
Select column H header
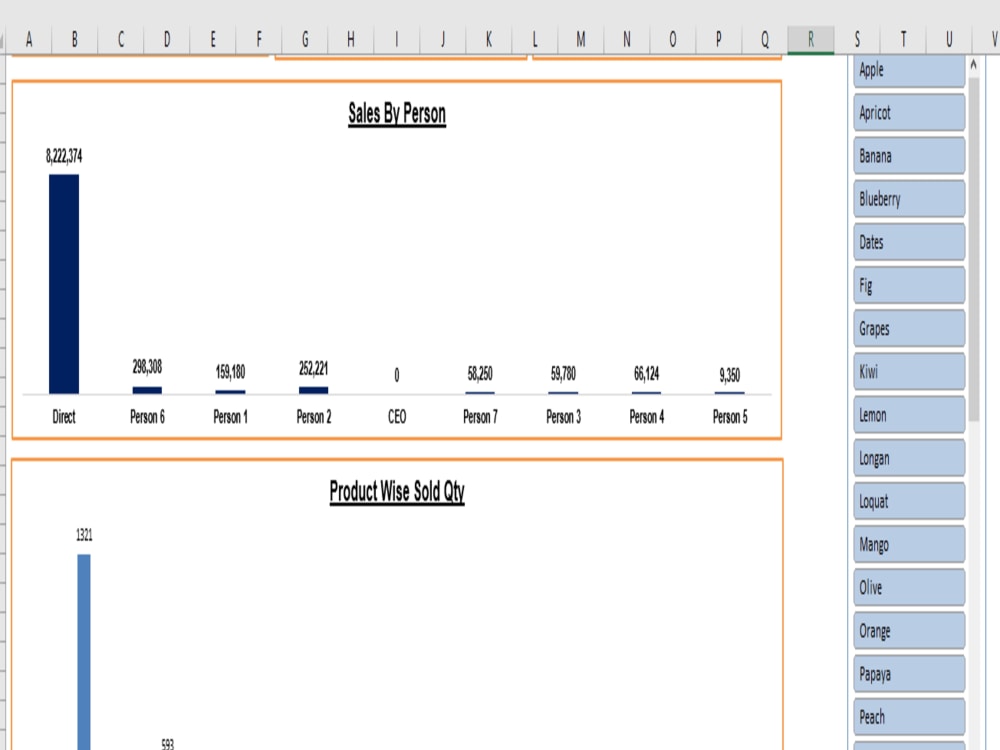[x=351, y=40]
